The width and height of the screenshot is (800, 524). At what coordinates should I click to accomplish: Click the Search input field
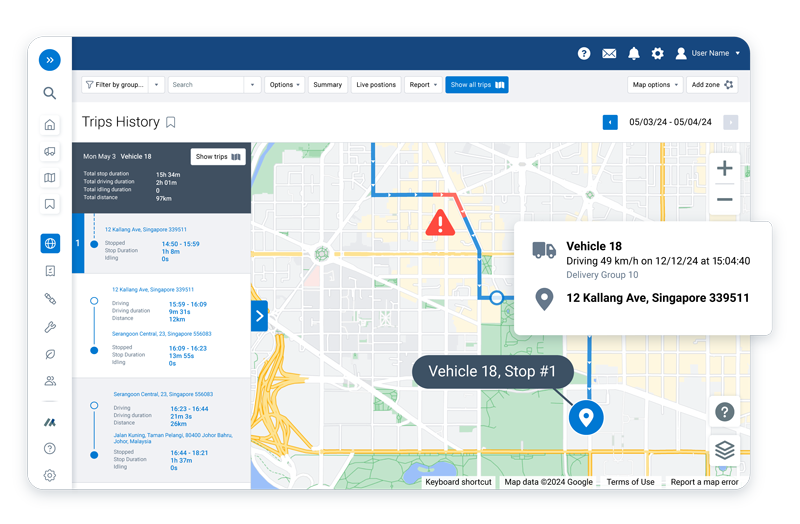point(206,85)
